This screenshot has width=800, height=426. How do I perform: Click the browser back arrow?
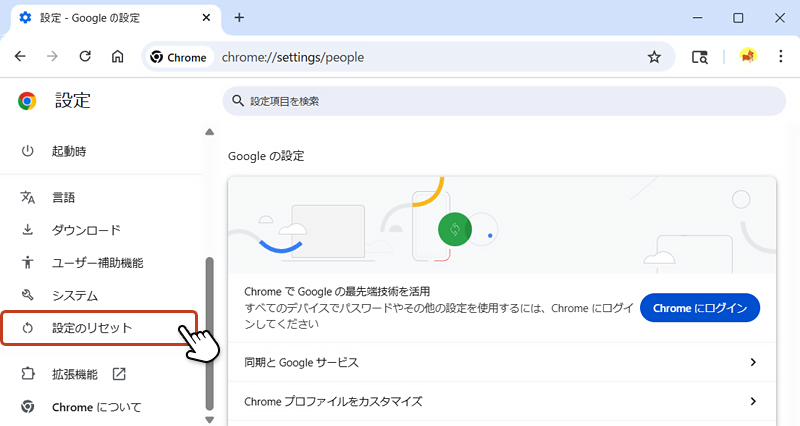click(x=20, y=57)
